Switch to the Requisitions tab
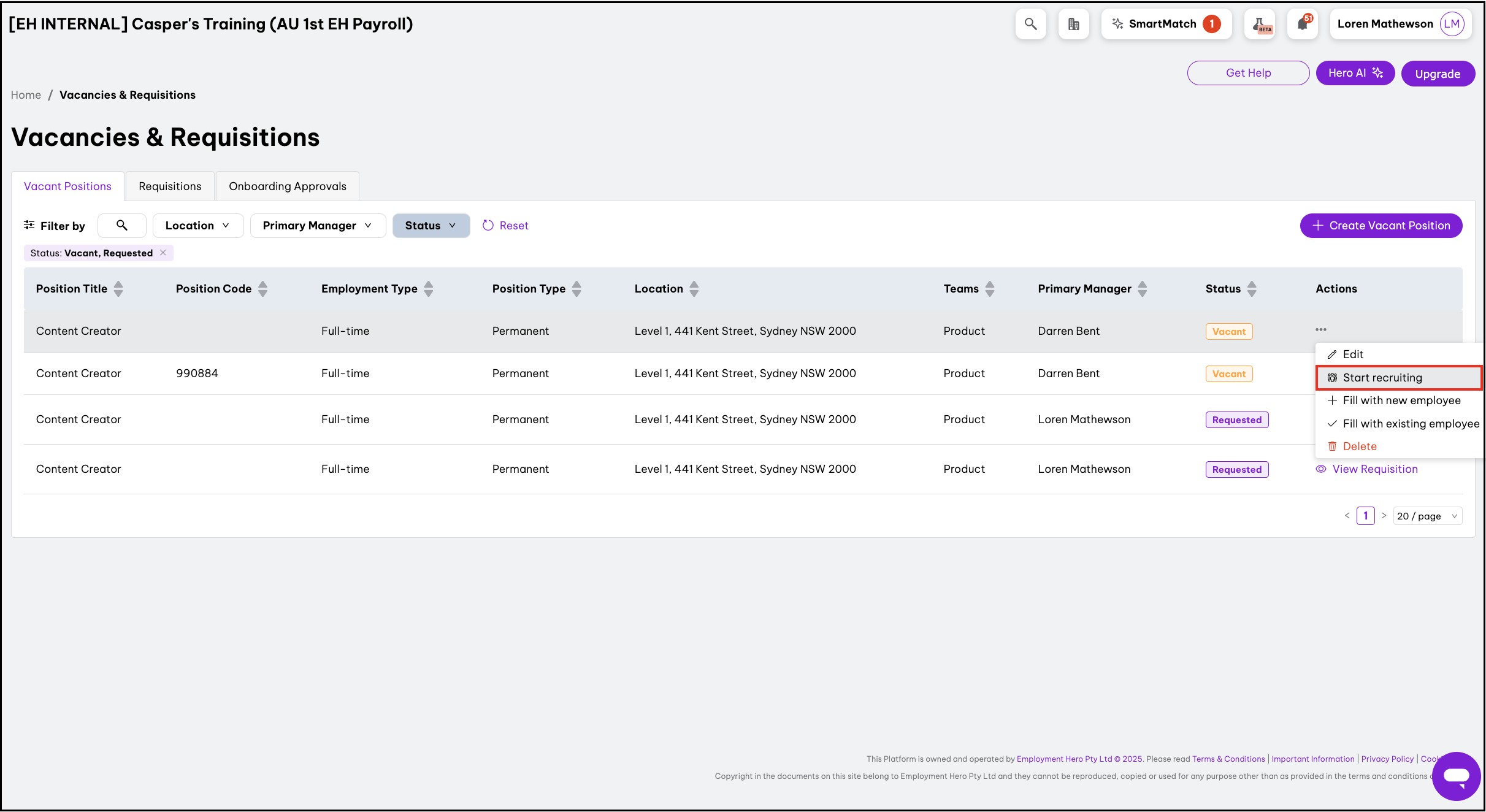Viewport: 1486px width, 812px height. click(x=169, y=186)
